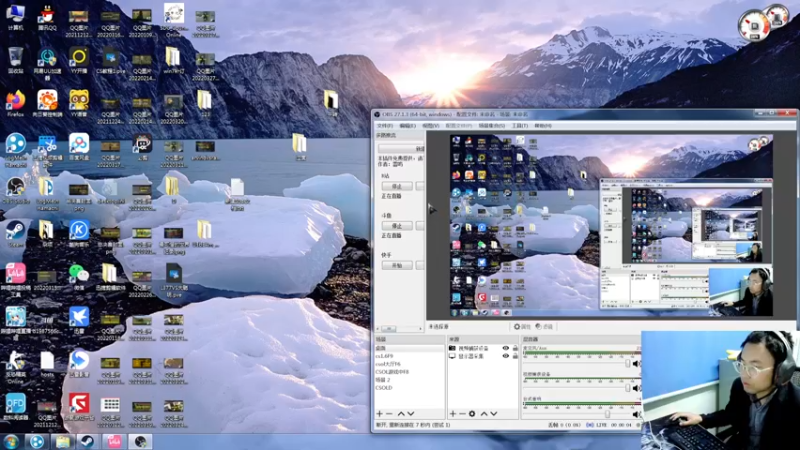Open 文件 menu in OBS
Screen dimensions: 800x450
click(385, 126)
